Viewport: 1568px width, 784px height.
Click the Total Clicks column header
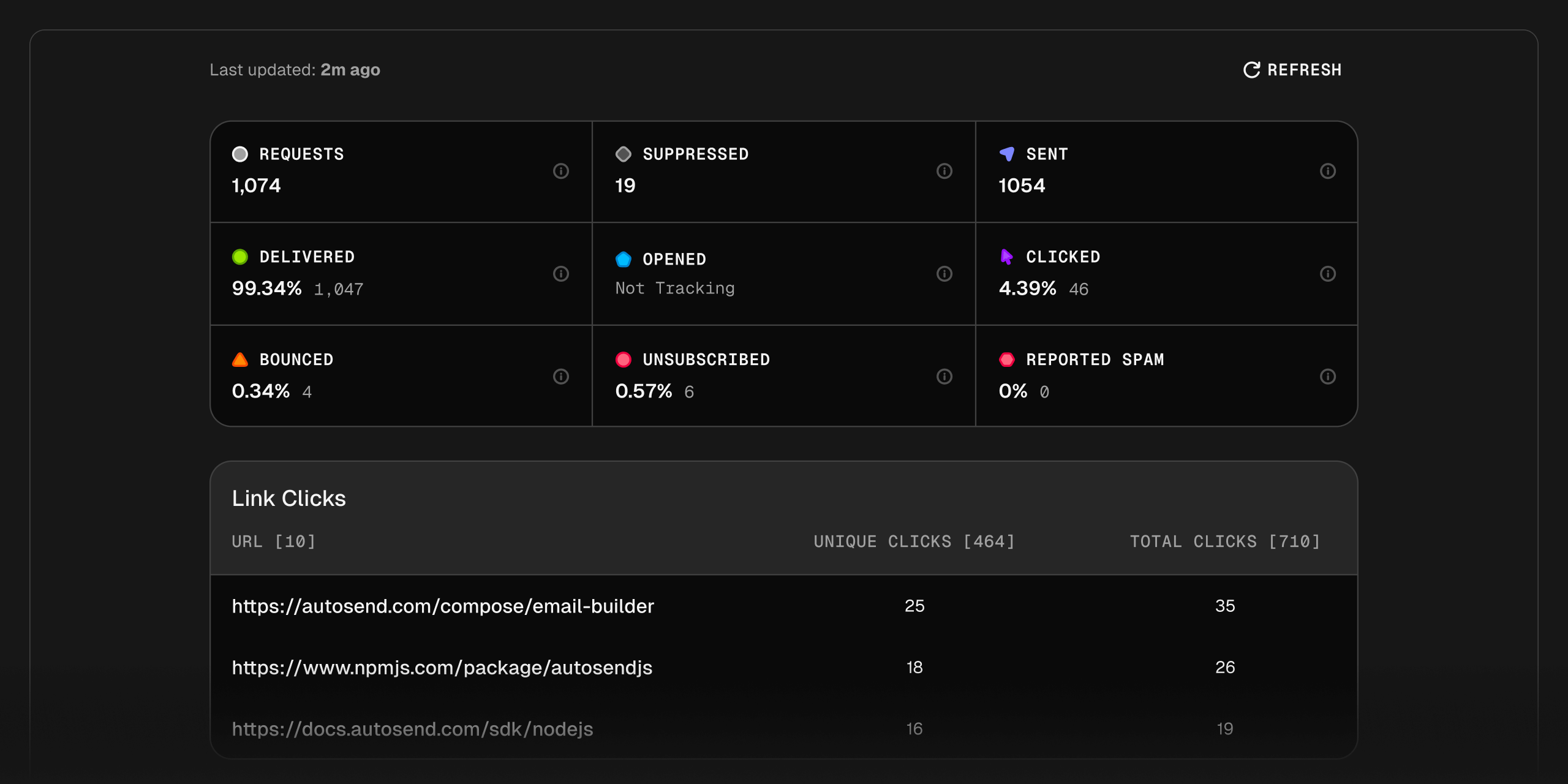pyautogui.click(x=1225, y=541)
